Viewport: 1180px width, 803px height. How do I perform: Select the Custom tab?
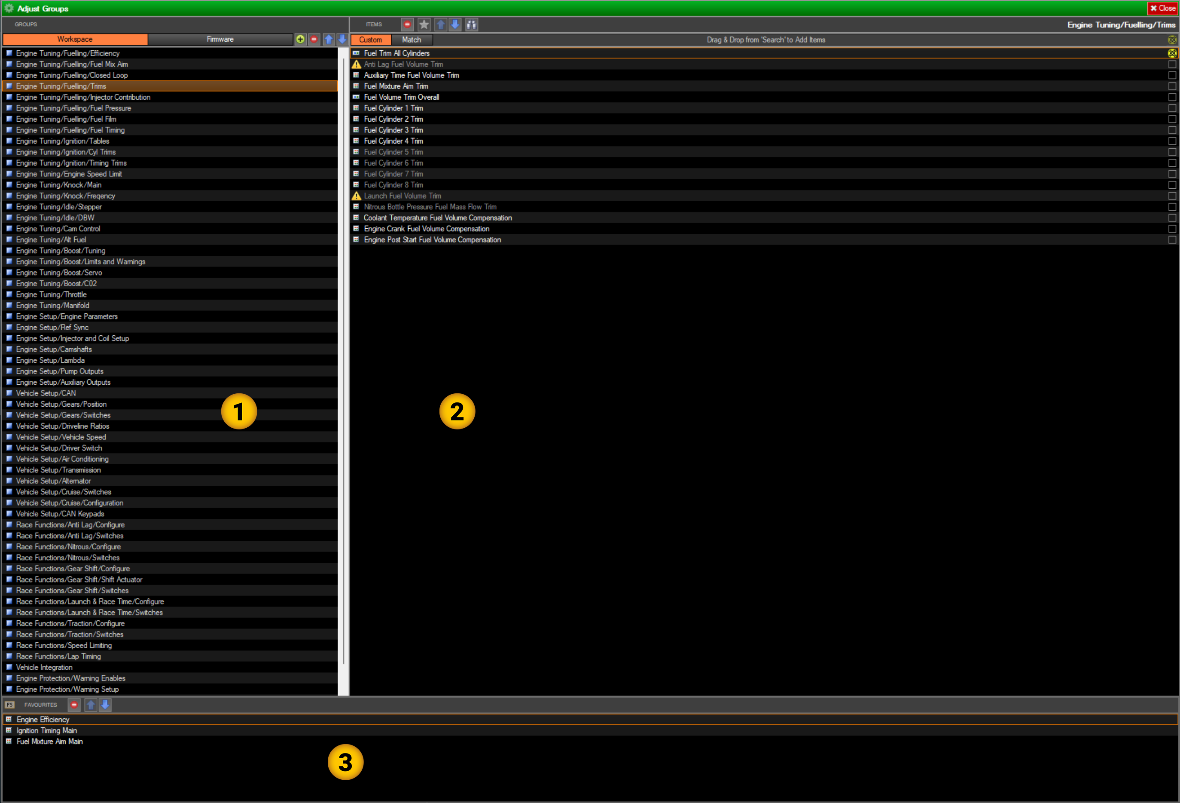click(371, 39)
